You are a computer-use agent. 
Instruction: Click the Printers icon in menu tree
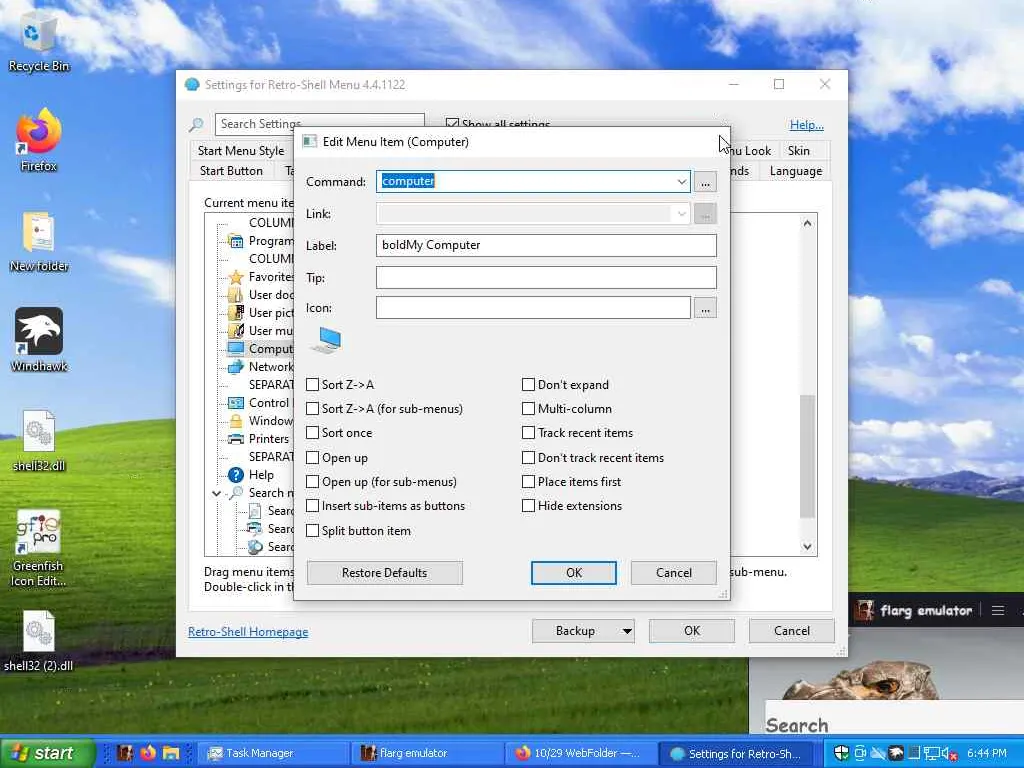(x=236, y=439)
